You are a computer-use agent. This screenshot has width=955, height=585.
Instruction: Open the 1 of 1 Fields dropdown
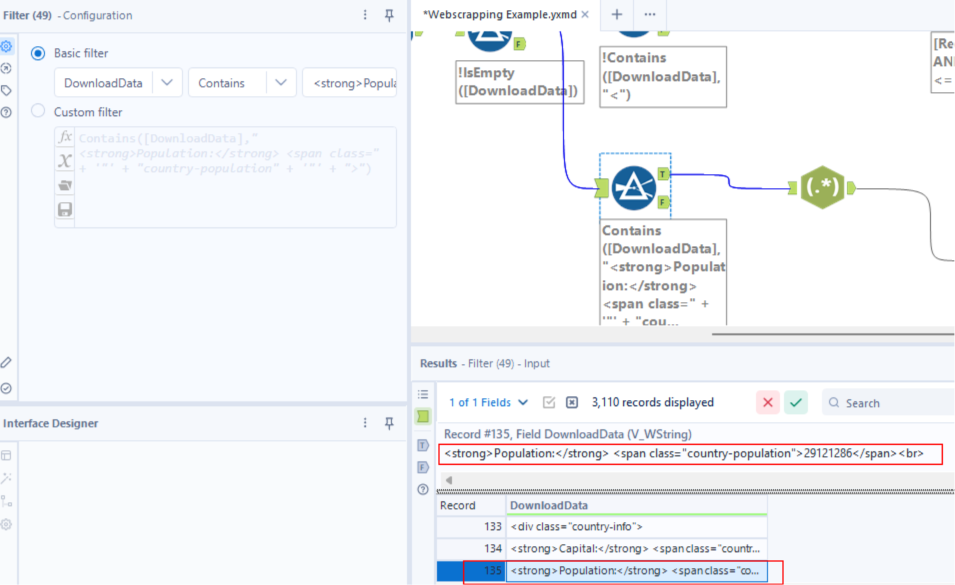tap(488, 402)
